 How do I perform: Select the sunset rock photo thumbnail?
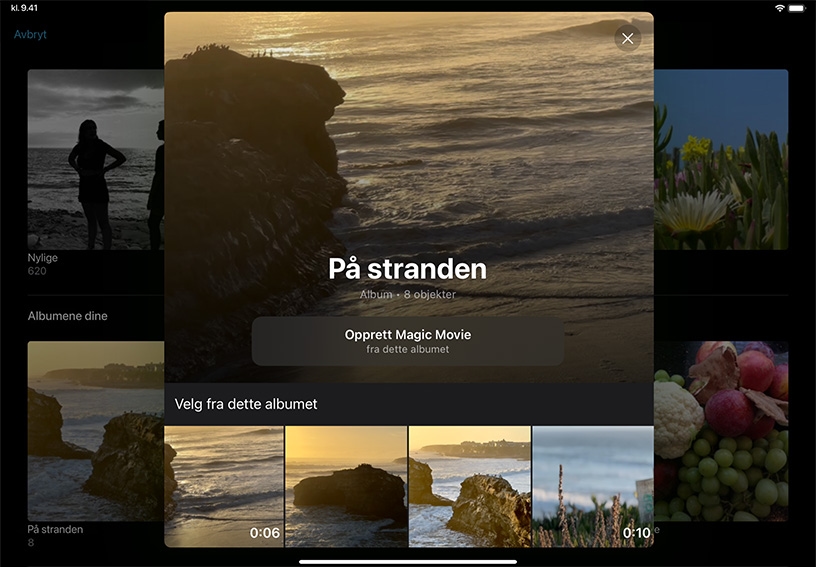point(346,486)
